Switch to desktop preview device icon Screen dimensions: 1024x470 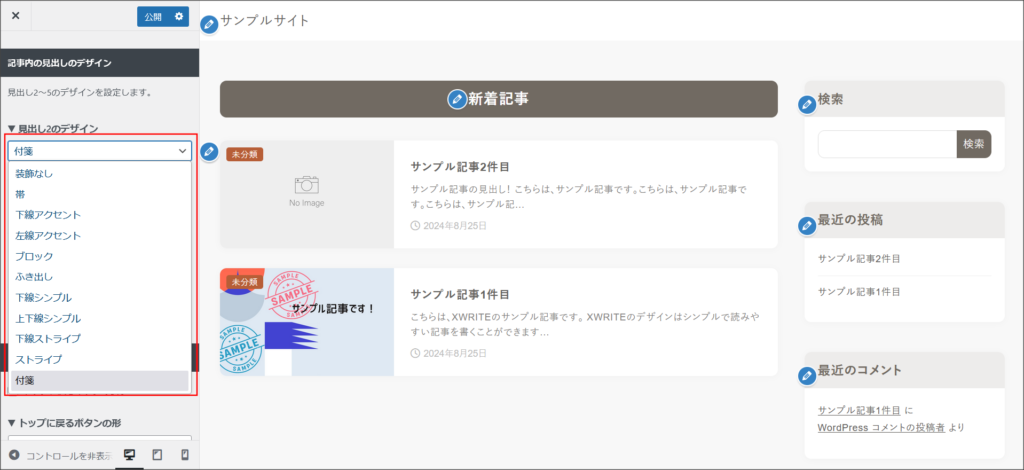click(129, 455)
